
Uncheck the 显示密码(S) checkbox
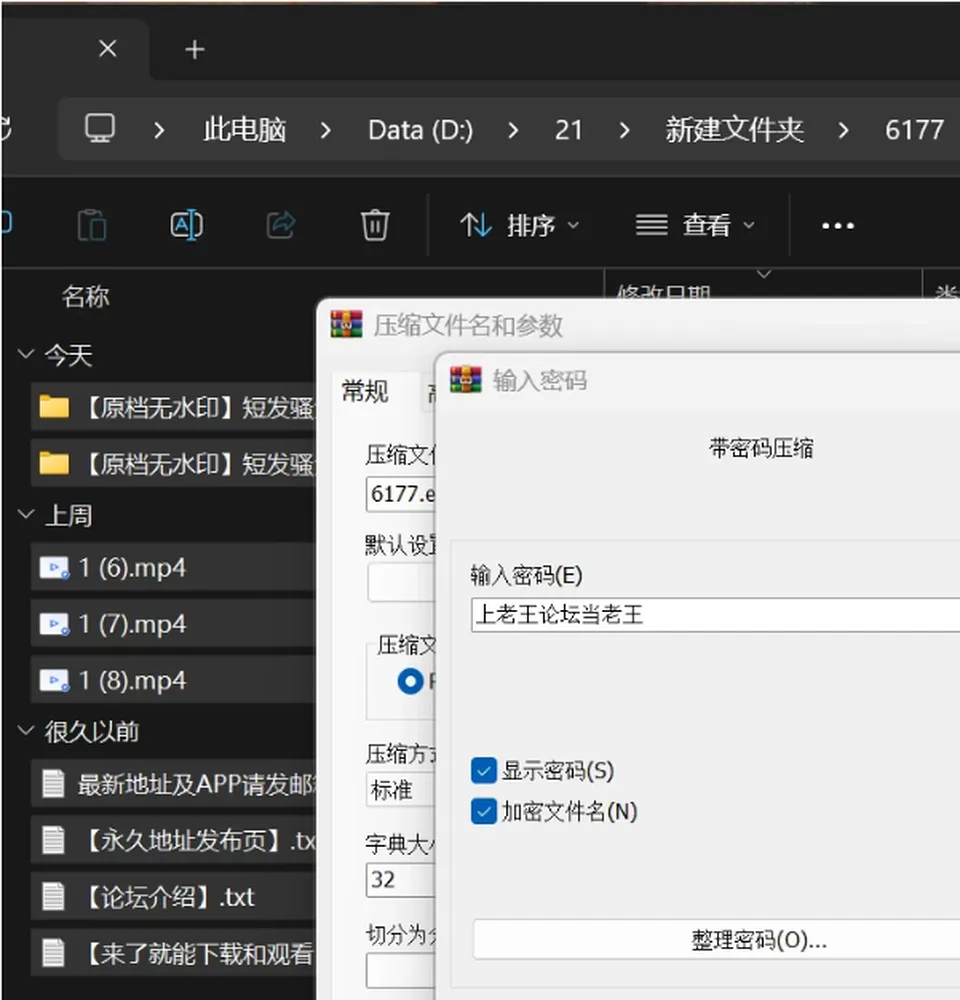[x=484, y=770]
